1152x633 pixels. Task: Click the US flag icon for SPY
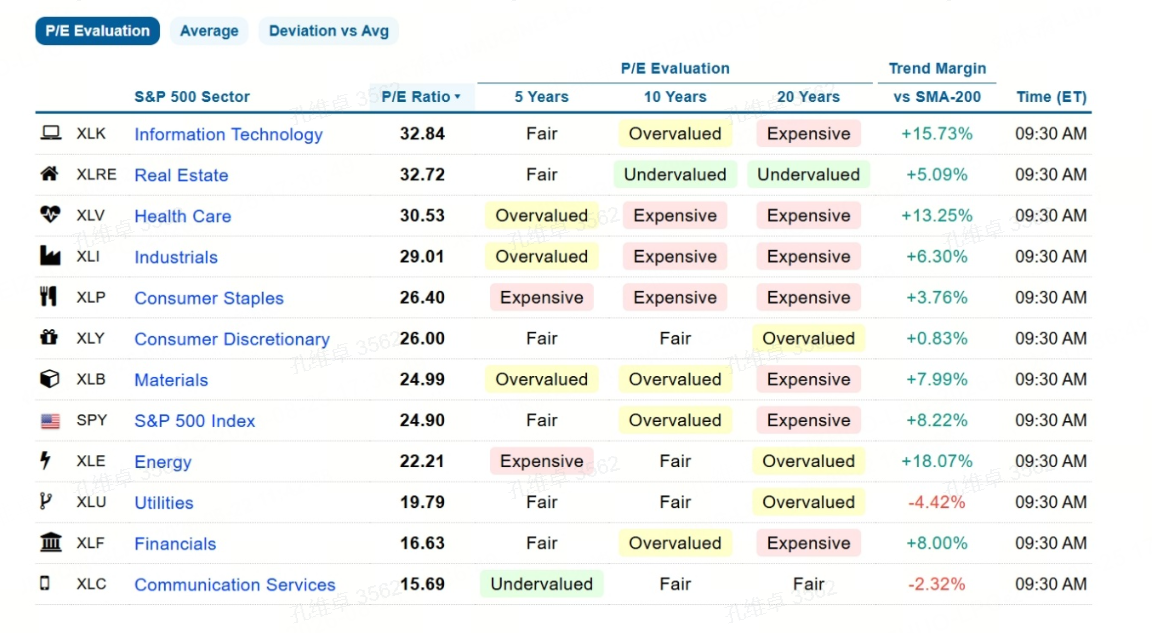tap(51, 421)
